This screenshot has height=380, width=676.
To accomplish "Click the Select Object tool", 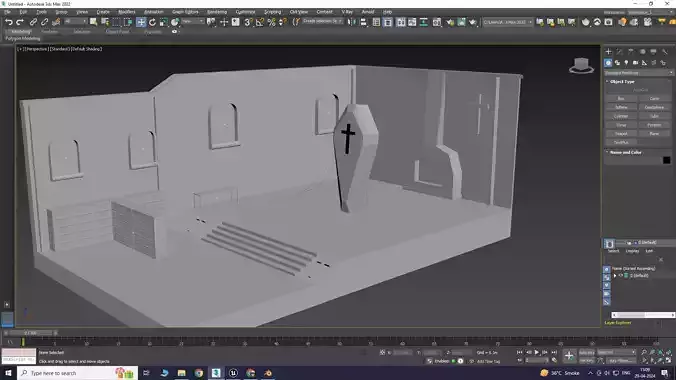I will click(94, 22).
